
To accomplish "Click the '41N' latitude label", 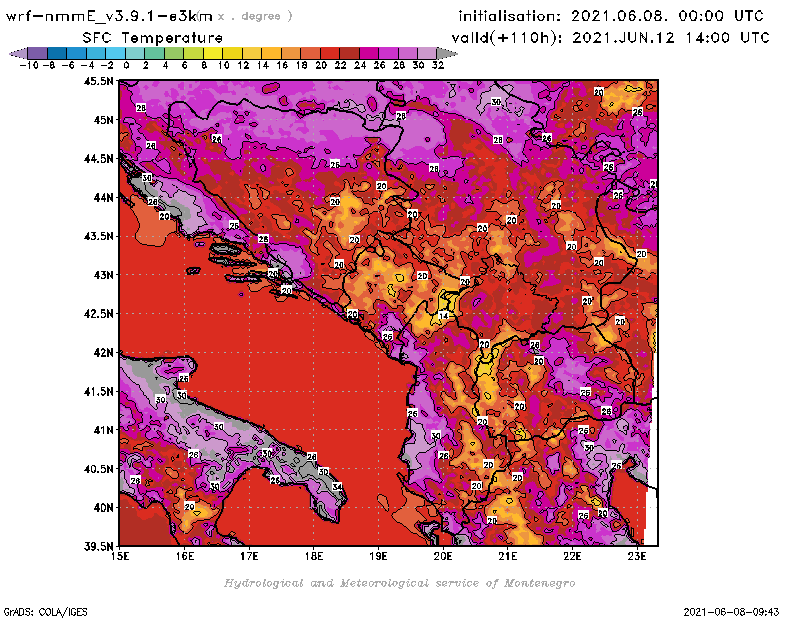I will (x=103, y=430).
